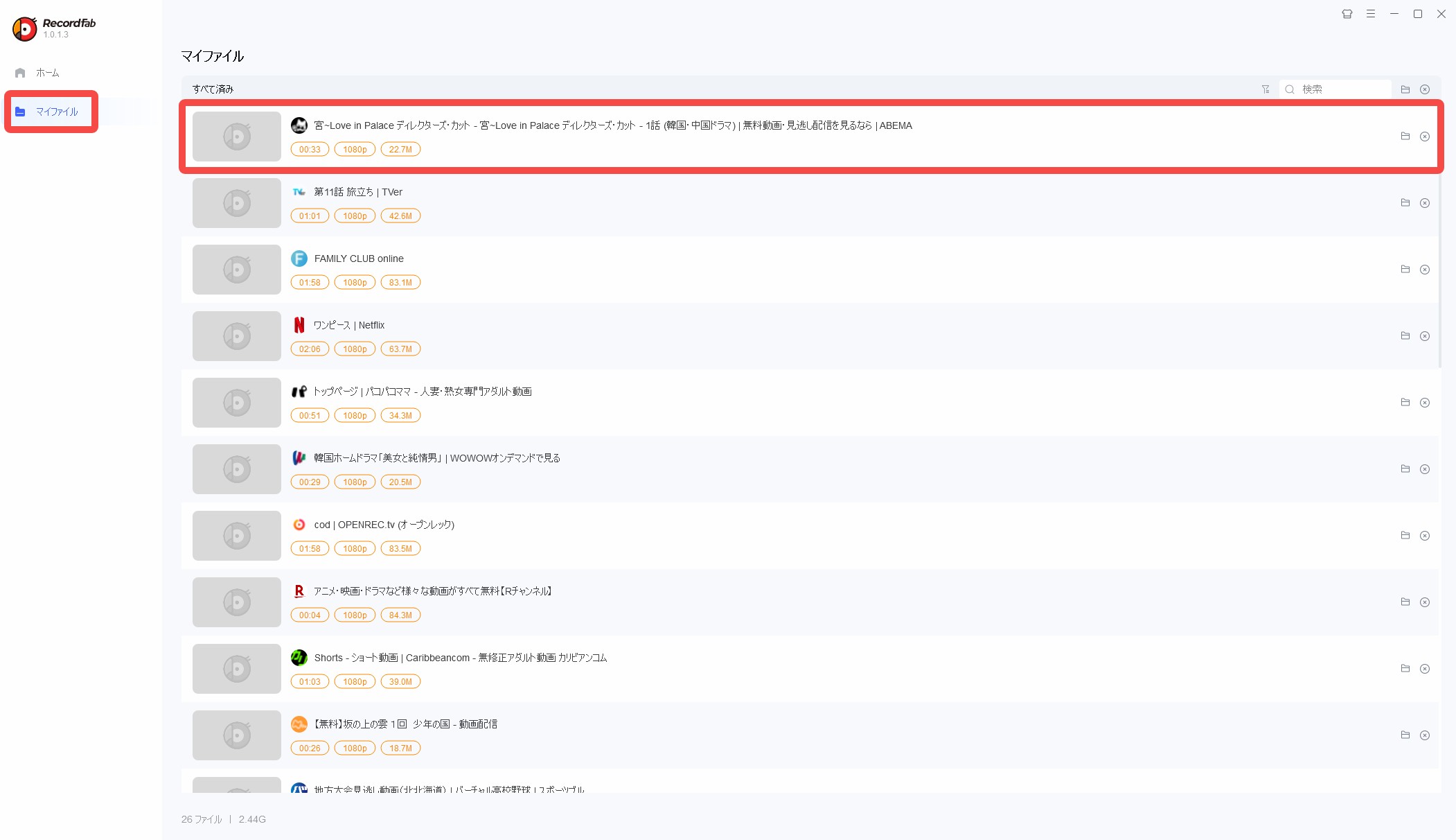
Task: Delete the WOWOW 美女と純情男 recording
Action: tap(1425, 469)
